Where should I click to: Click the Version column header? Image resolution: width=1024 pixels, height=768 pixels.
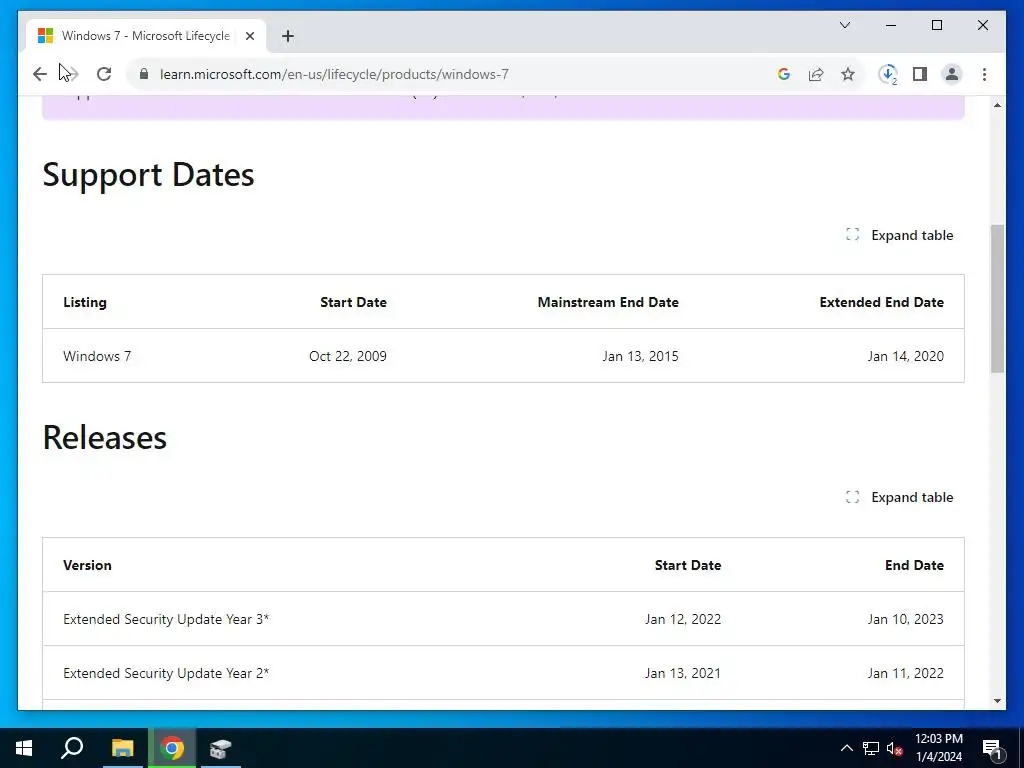point(88,566)
